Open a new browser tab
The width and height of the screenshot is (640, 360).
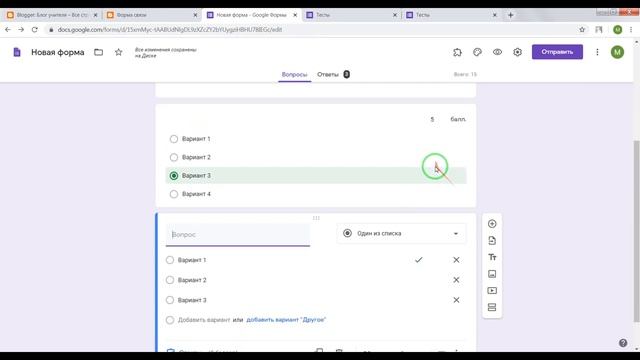click(x=510, y=15)
